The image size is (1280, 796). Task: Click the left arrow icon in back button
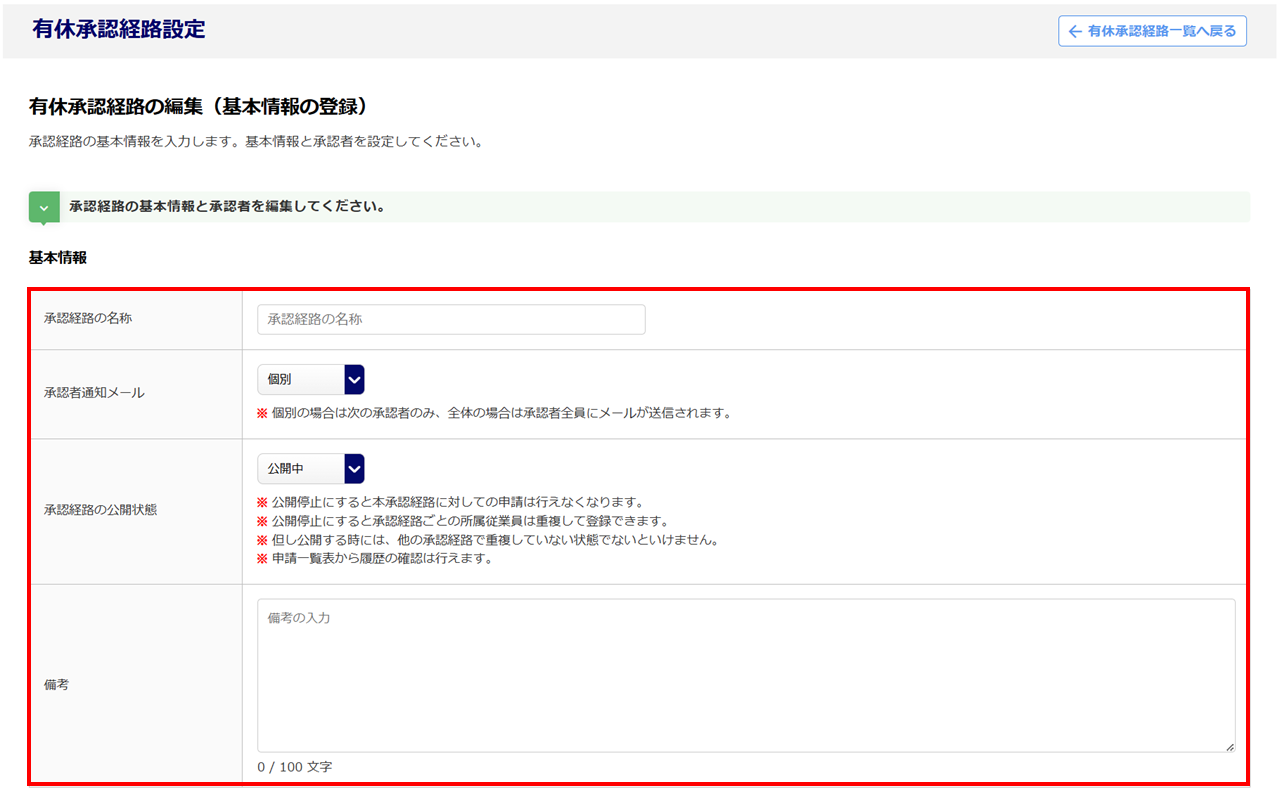(x=1075, y=31)
